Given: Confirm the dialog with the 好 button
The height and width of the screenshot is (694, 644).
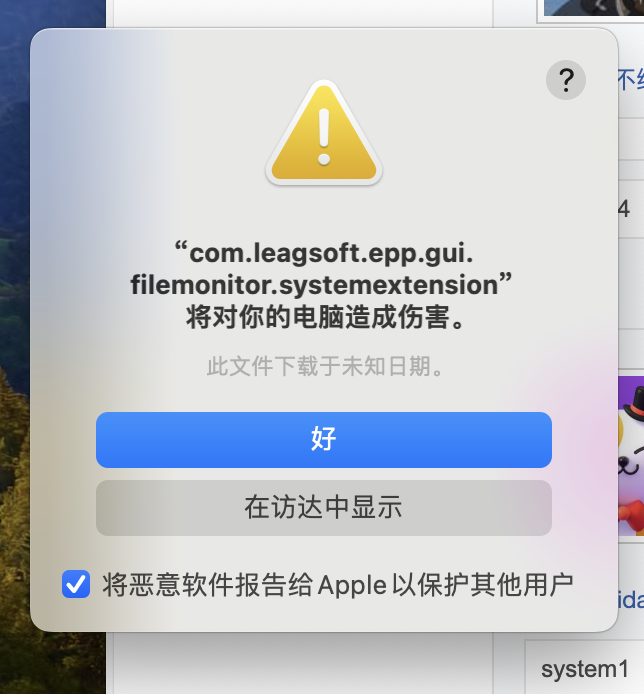Looking at the screenshot, I should point(324,440).
